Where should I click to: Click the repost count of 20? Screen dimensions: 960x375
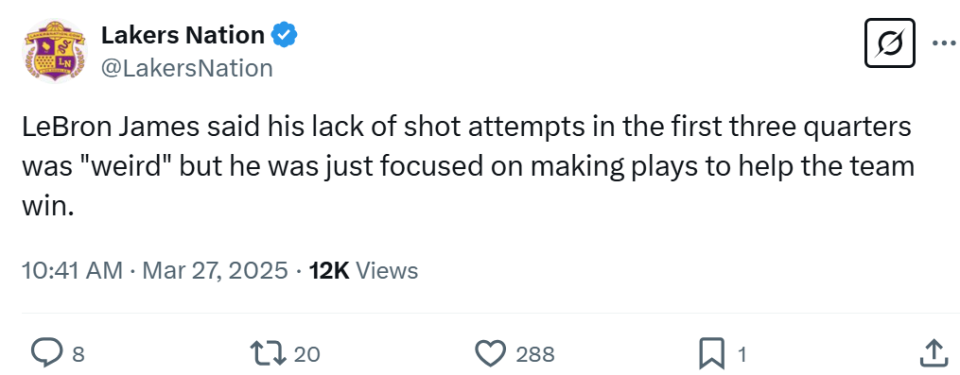(307, 354)
